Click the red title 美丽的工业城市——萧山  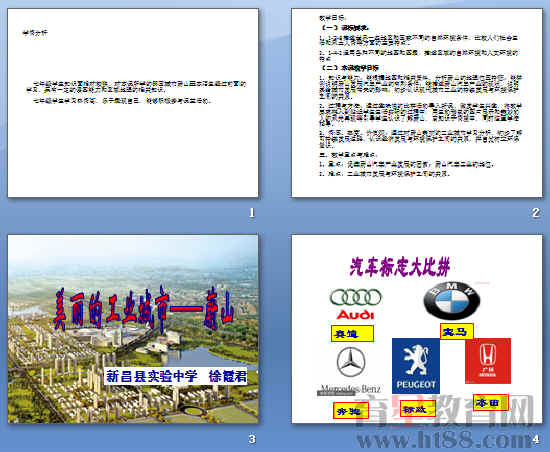click(144, 310)
